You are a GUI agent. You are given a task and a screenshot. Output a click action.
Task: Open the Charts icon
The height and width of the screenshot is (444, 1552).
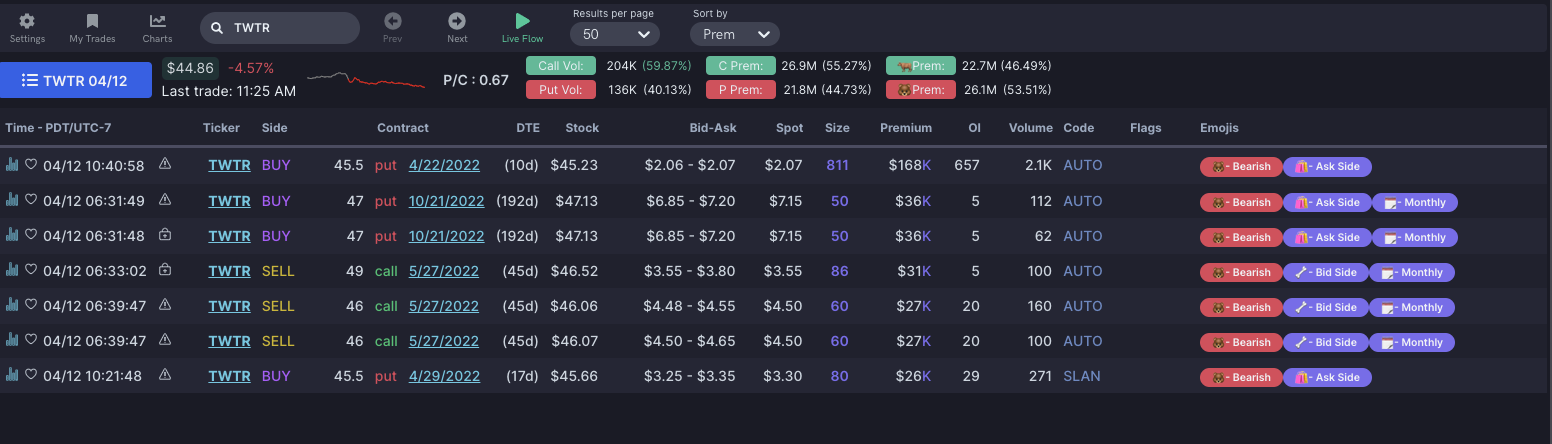(x=158, y=21)
